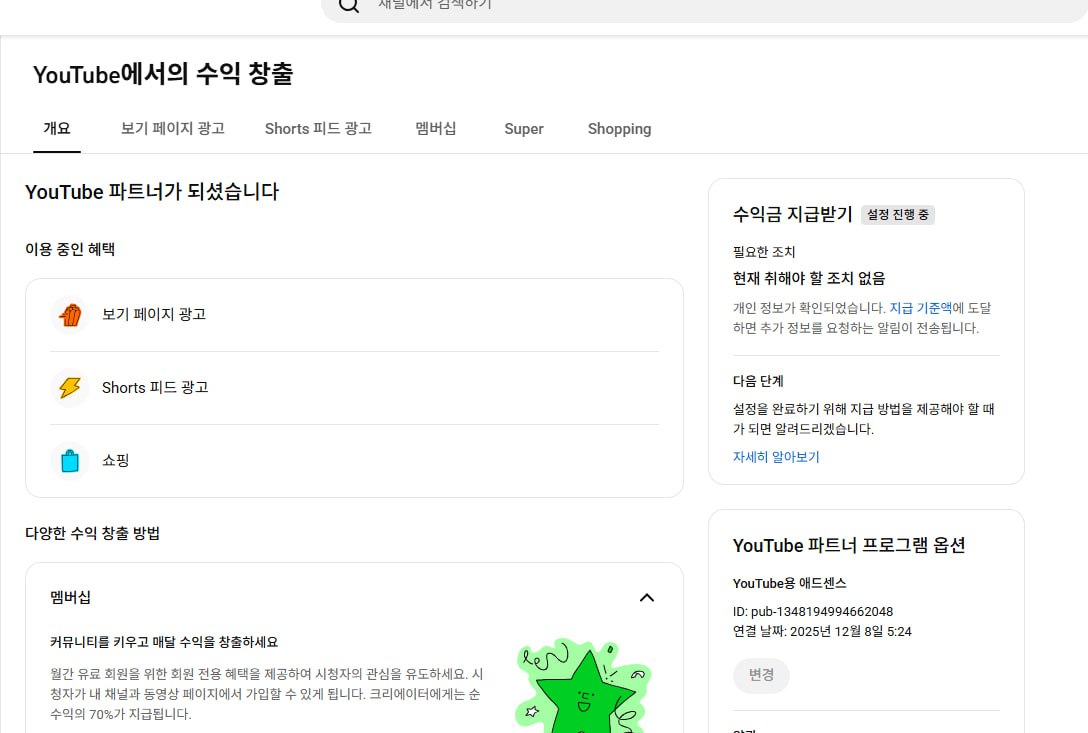The image size is (1088, 733).
Task: Switch to the 보기 페이지 광고 tab
Action: tap(172, 129)
